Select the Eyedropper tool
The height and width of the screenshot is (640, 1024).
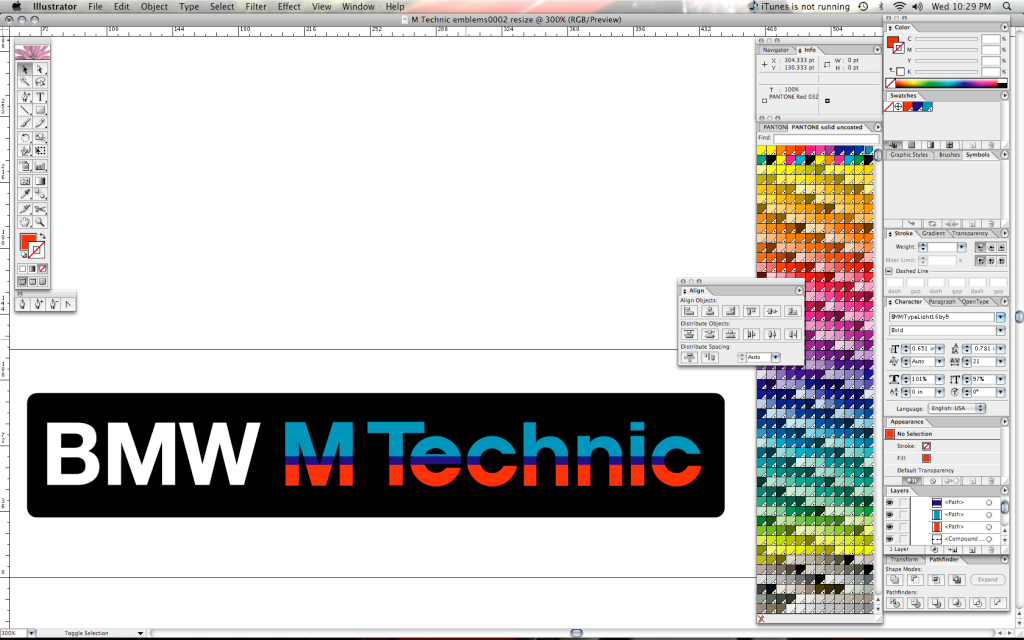pyautogui.click(x=25, y=194)
